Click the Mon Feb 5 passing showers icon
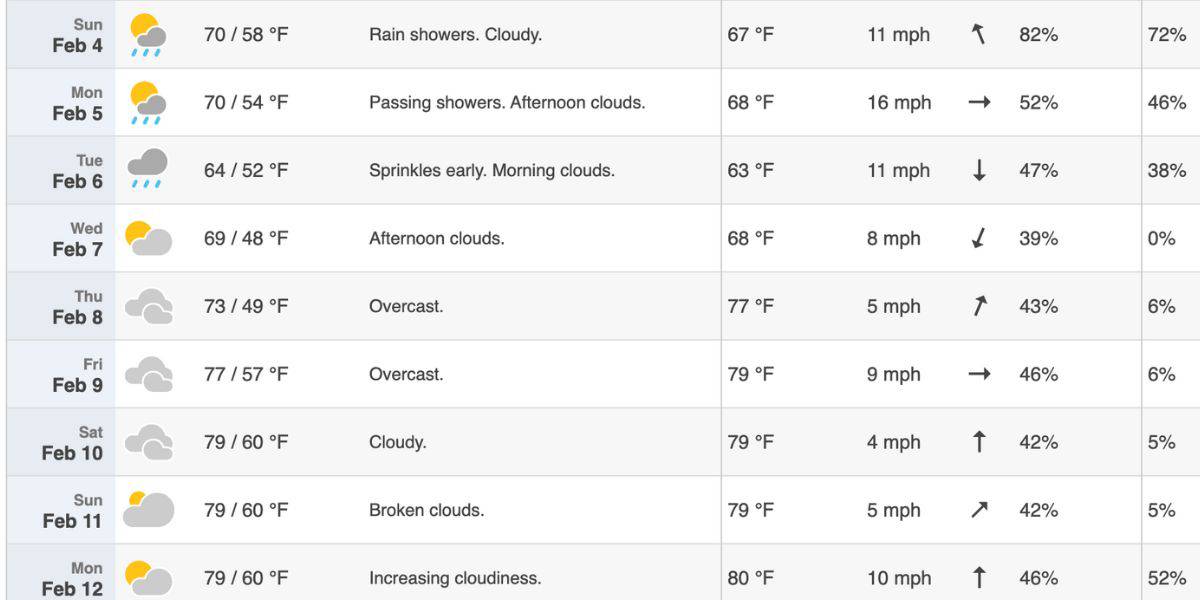Screen dimensions: 1200x600 pos(148,103)
